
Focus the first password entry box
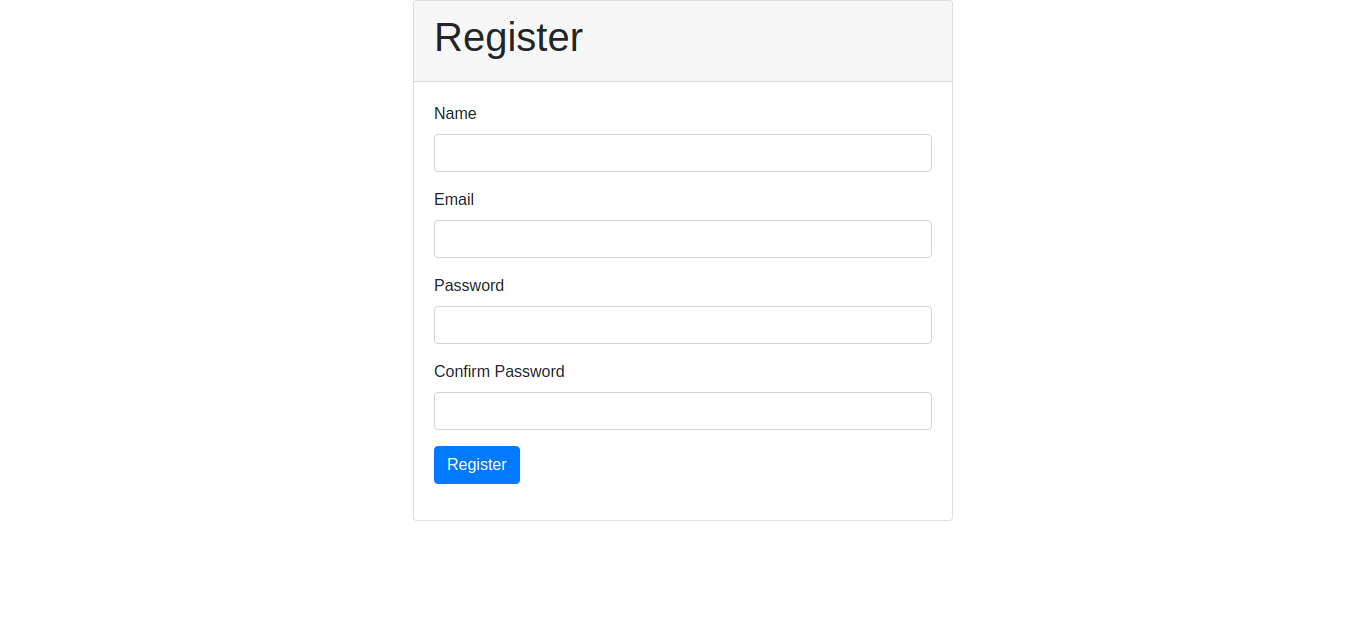point(682,325)
